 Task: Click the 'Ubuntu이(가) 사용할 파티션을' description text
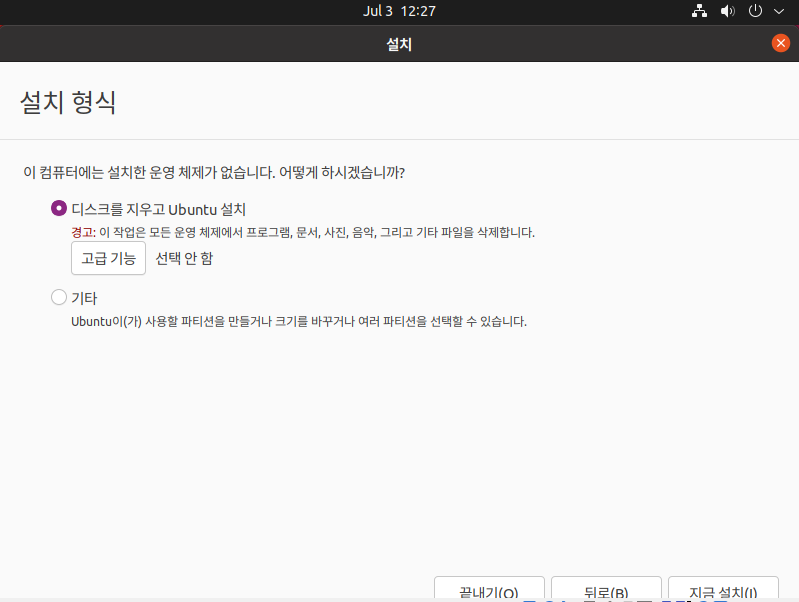pyautogui.click(x=299, y=322)
